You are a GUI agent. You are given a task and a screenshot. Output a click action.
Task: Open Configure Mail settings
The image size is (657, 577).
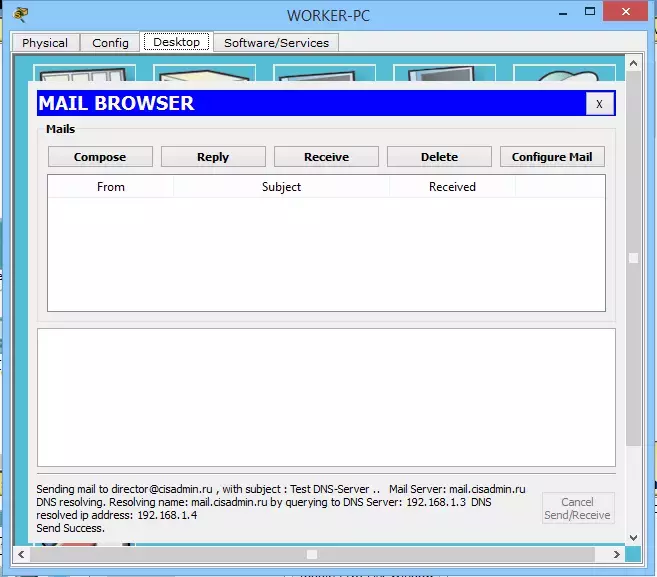(552, 157)
